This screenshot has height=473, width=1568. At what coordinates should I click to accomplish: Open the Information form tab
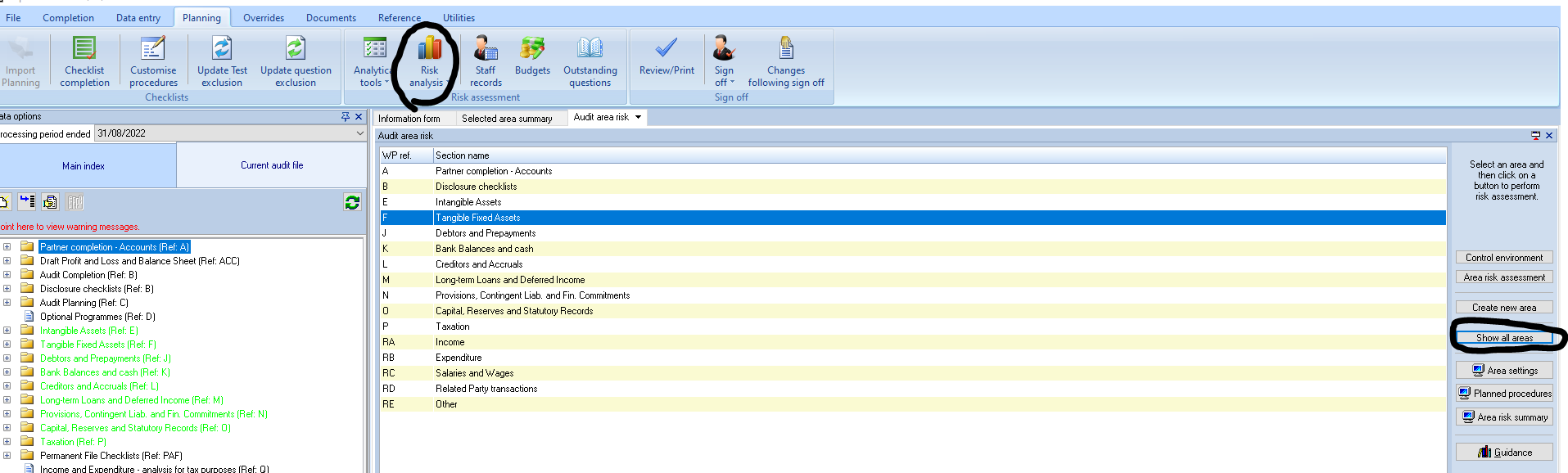point(409,119)
